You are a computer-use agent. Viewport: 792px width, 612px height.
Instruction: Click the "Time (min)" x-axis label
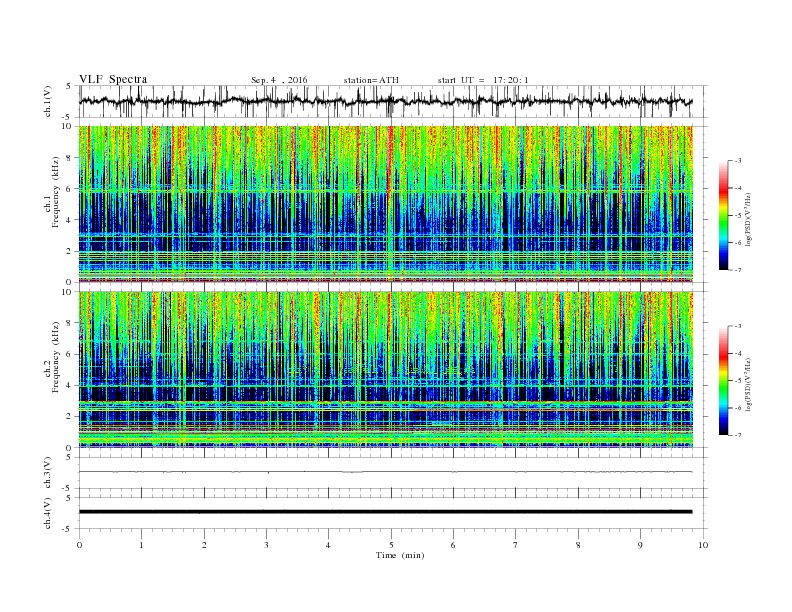(x=400, y=555)
